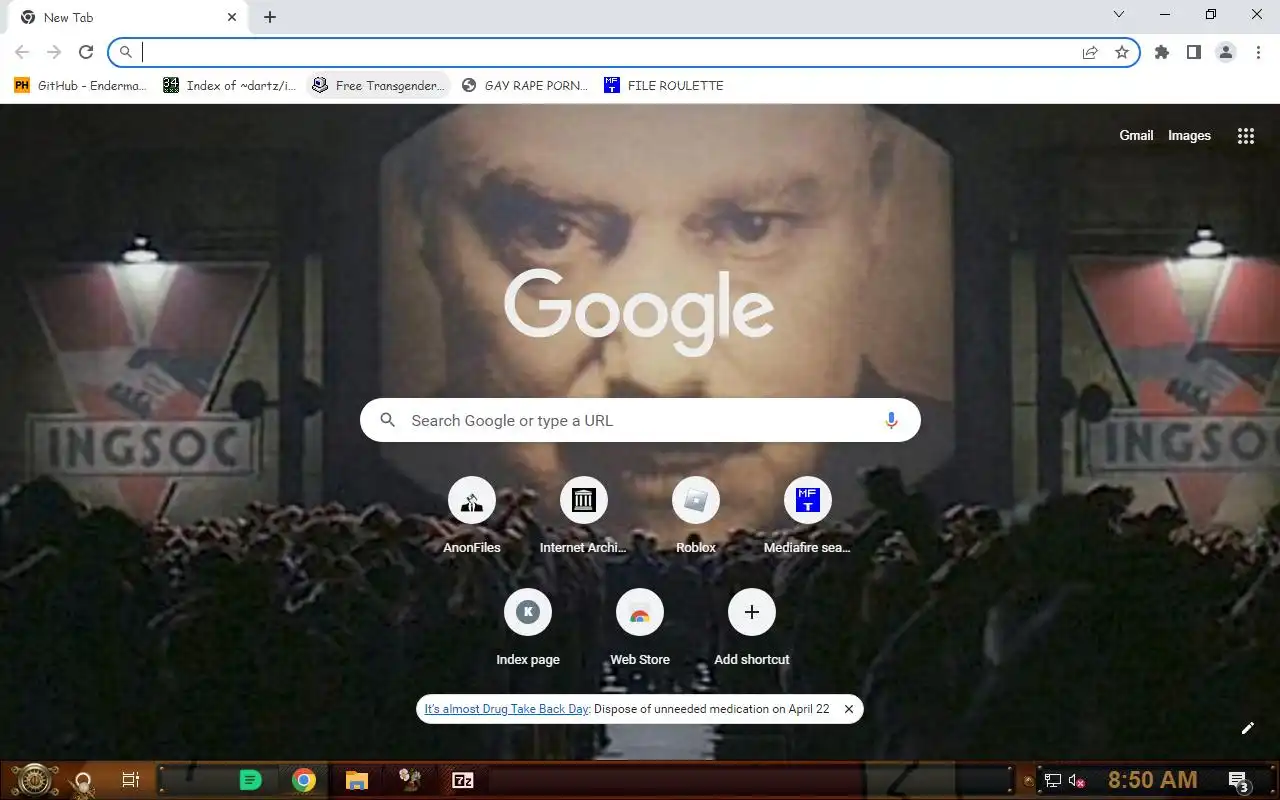Open Task View on the taskbar
This screenshot has width=1280, height=800.
130,780
